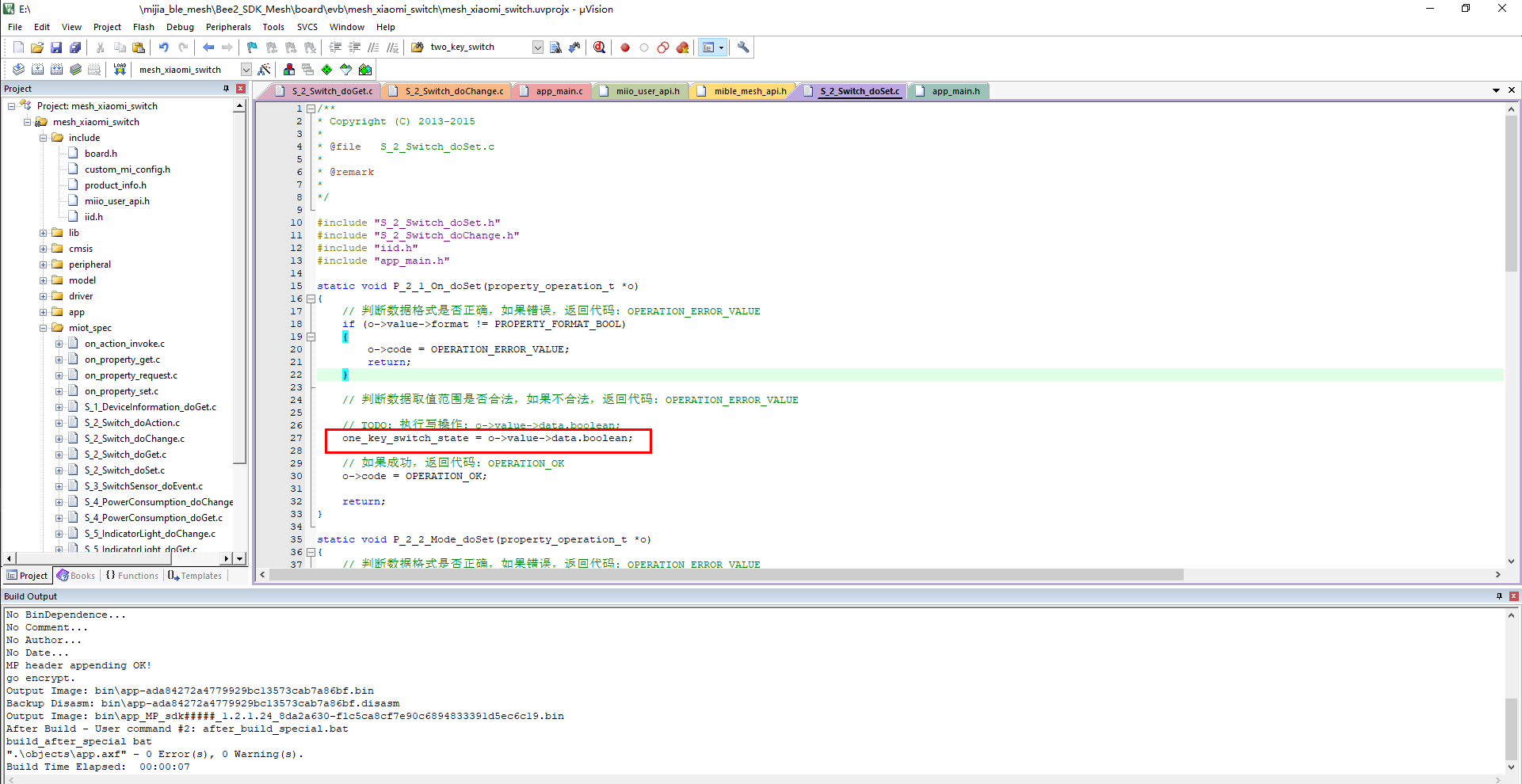
Task: Click the green Manage Run-Time Environment icon
Action: [x=326, y=70]
